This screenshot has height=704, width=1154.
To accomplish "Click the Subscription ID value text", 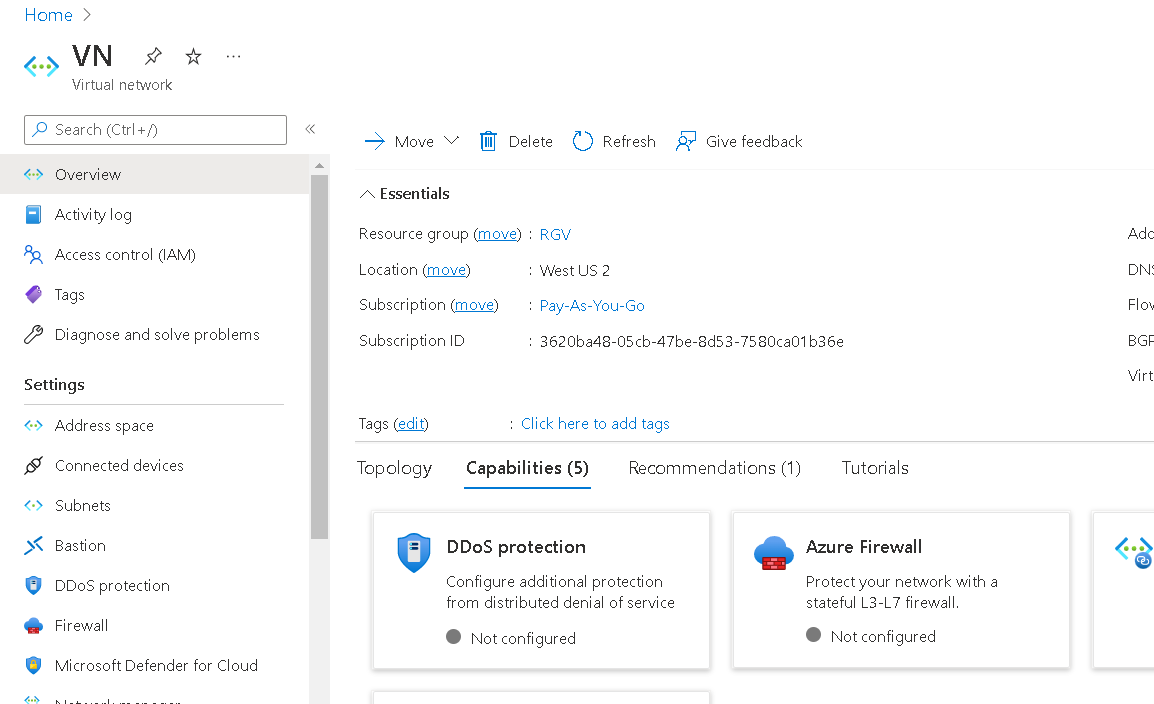I will (x=692, y=341).
